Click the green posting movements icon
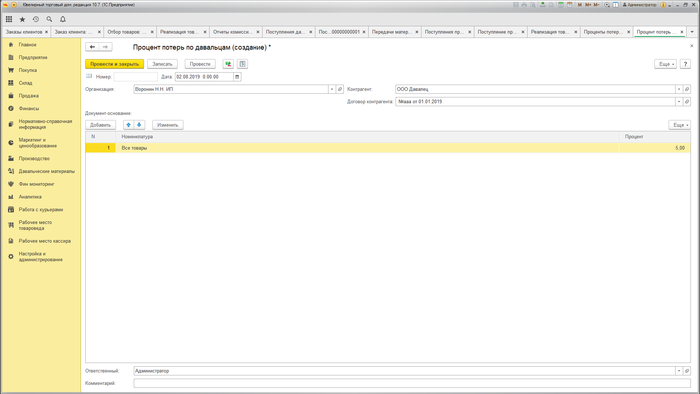The image size is (700, 394). point(228,64)
